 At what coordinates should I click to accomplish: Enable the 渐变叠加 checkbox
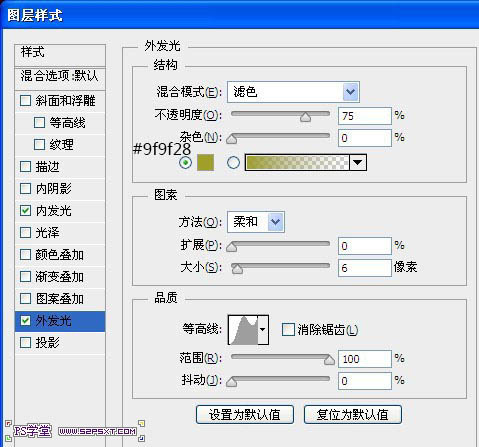pyautogui.click(x=26, y=277)
